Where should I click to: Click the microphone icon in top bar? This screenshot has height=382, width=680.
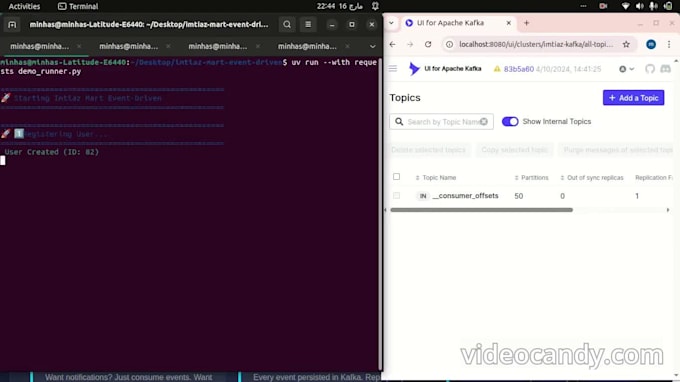(x=653, y=6)
